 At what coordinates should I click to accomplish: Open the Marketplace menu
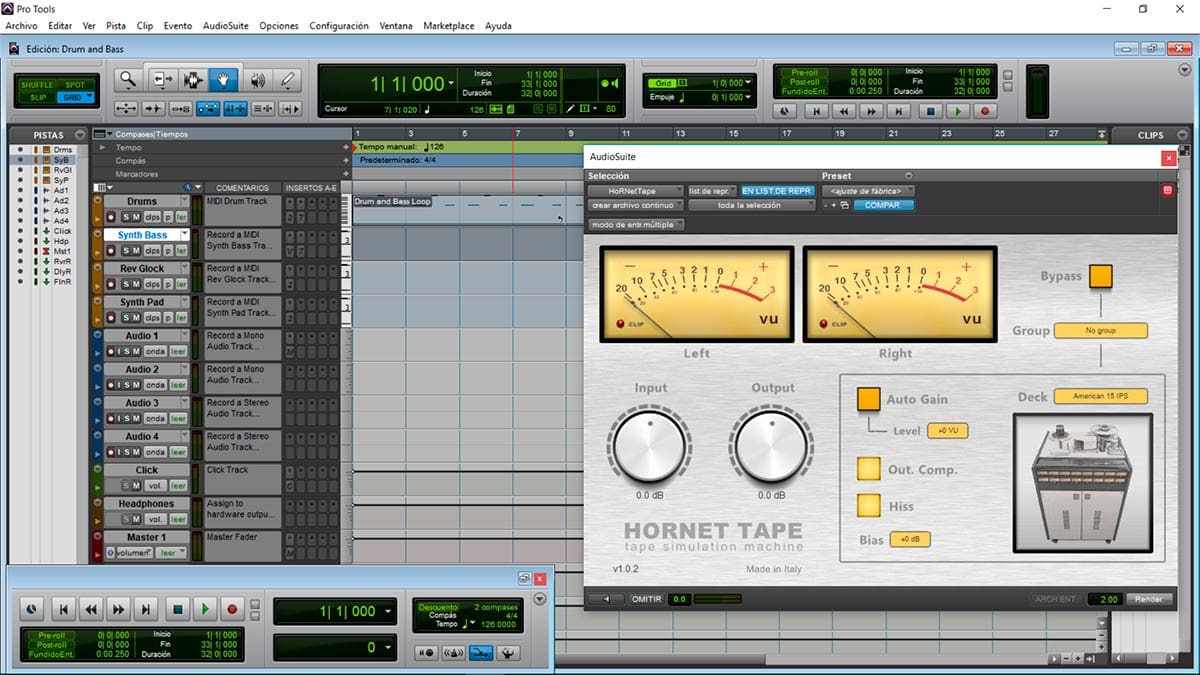point(449,25)
